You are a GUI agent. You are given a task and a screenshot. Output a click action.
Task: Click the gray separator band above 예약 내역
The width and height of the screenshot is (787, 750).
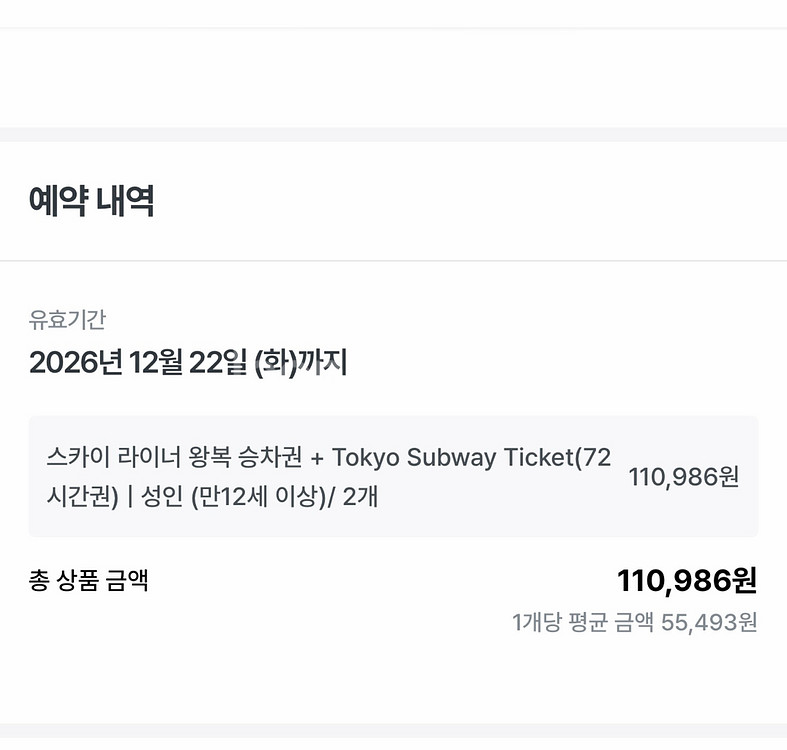point(393,134)
